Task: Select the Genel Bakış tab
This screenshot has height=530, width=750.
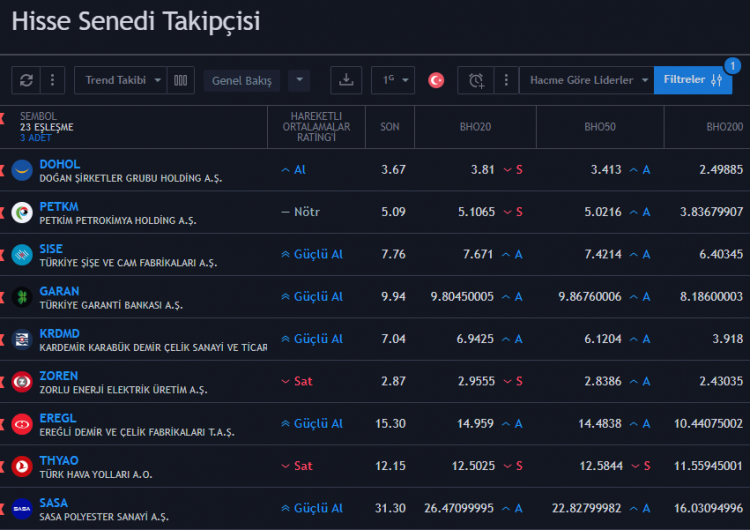Action: click(242, 80)
